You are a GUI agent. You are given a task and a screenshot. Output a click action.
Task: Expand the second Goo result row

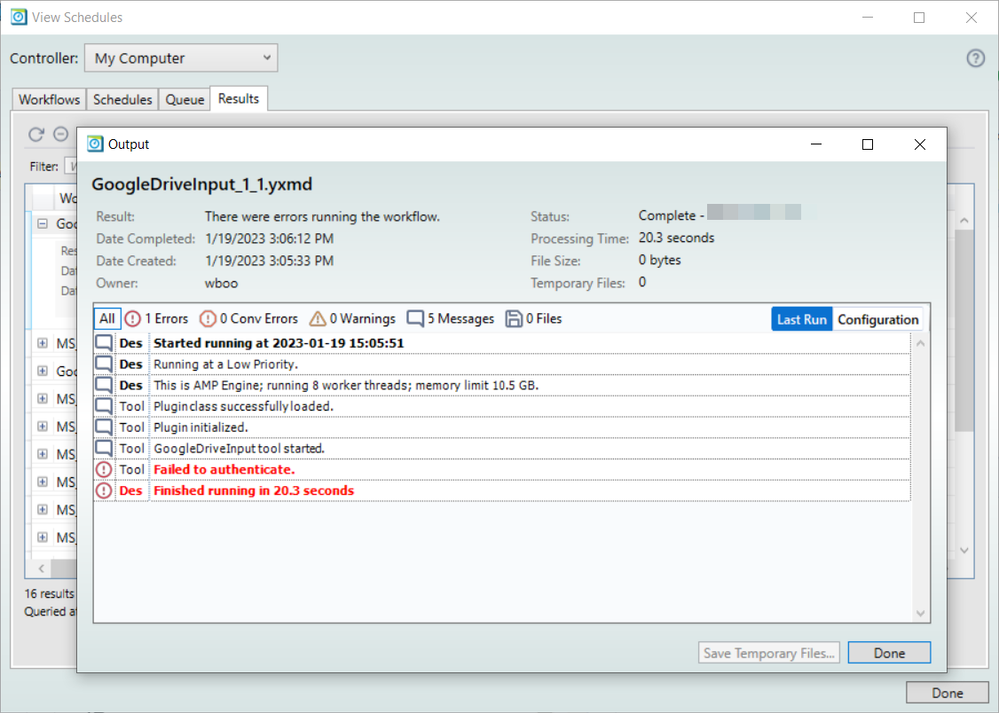42,371
